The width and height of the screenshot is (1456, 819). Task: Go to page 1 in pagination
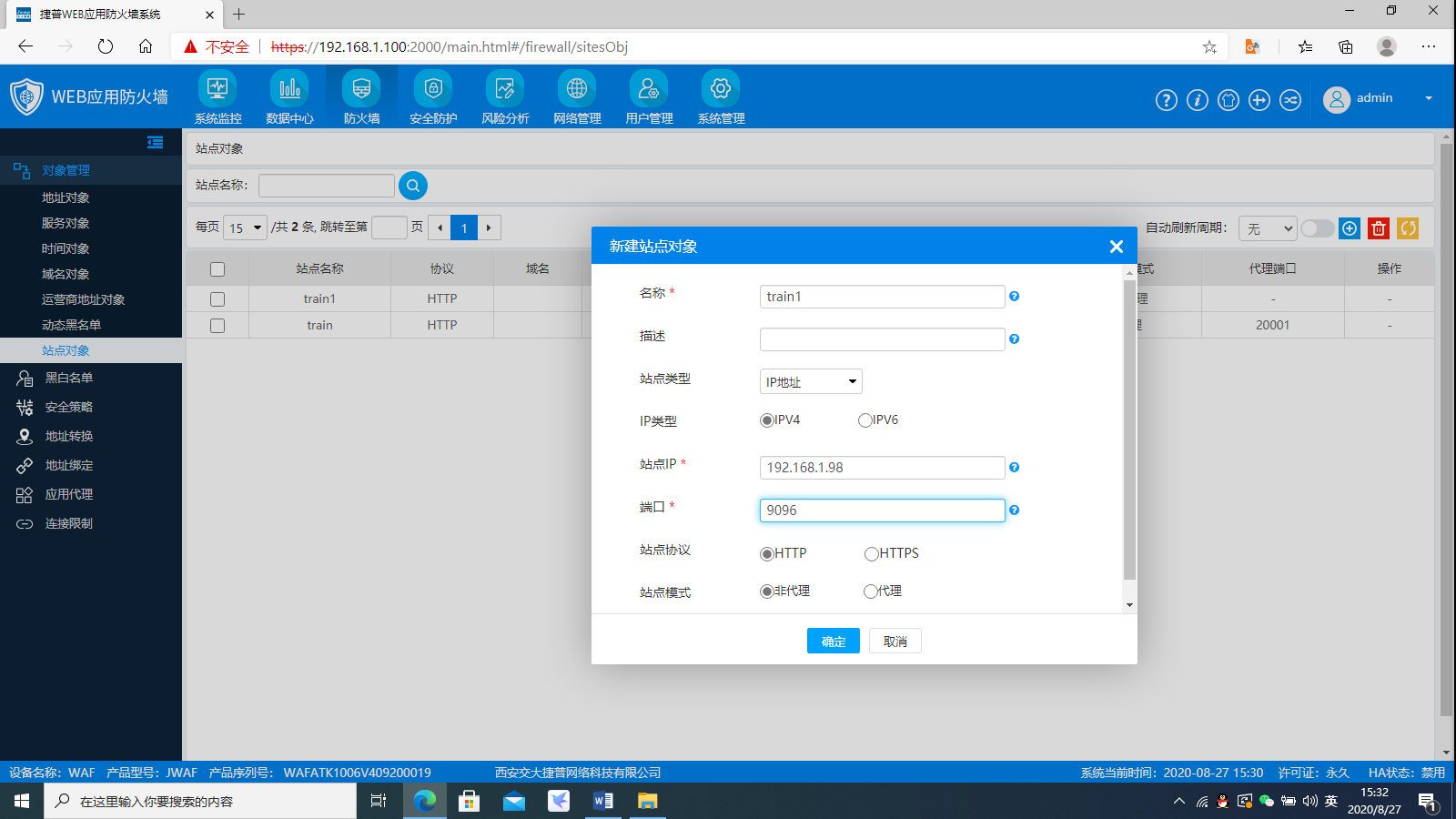[x=464, y=227]
